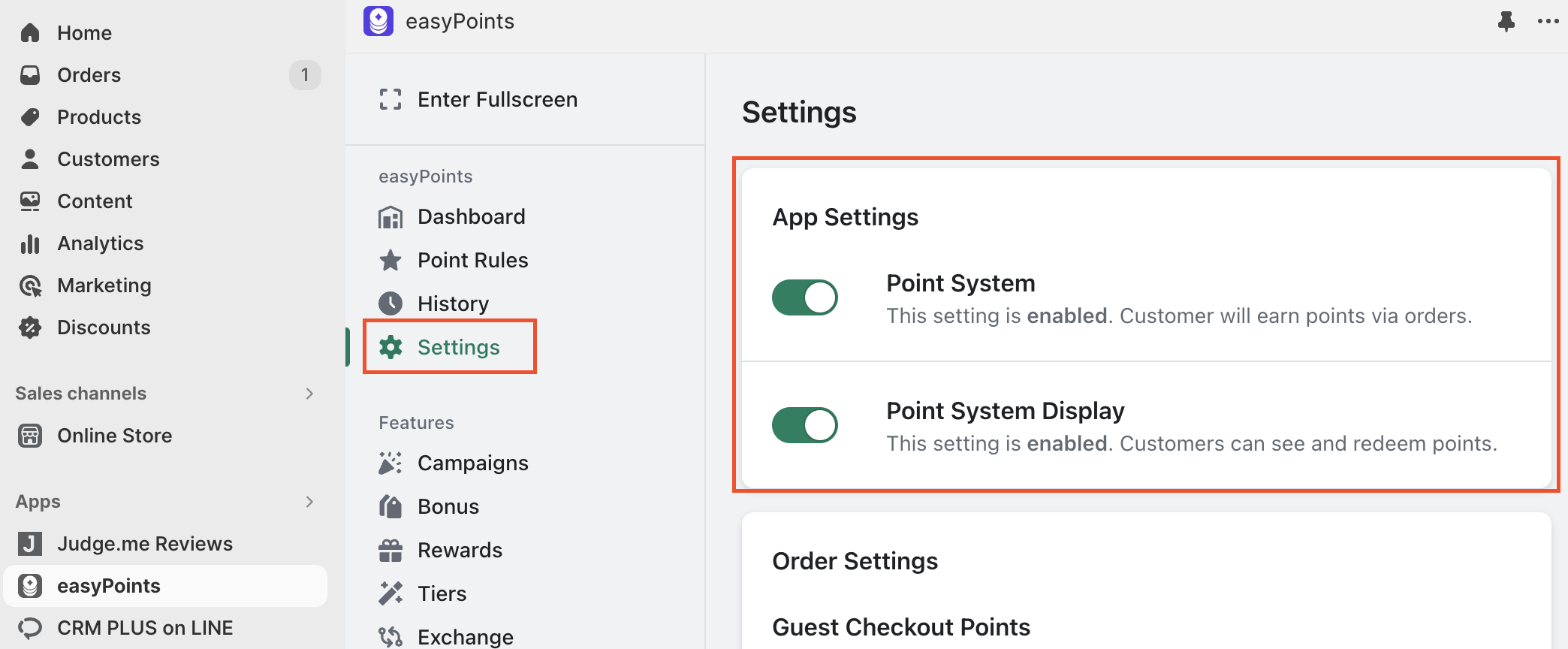Image resolution: width=1568 pixels, height=649 pixels.
Task: Open the three-dot more options menu
Action: (1548, 21)
